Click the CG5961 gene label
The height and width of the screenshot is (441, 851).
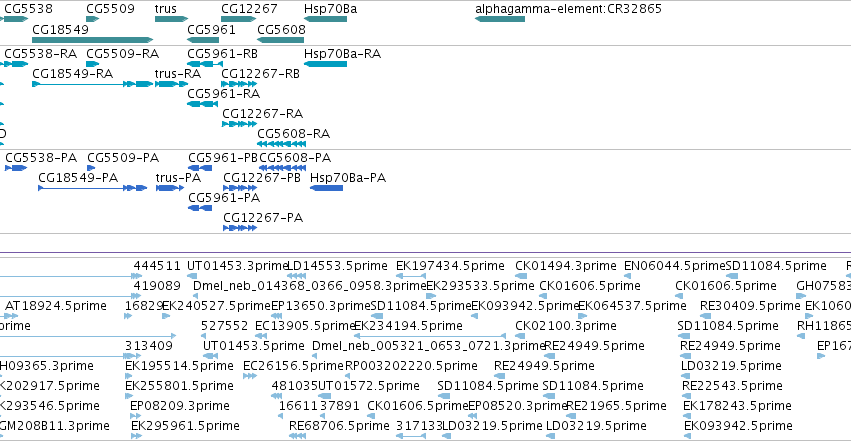pyautogui.click(x=212, y=29)
